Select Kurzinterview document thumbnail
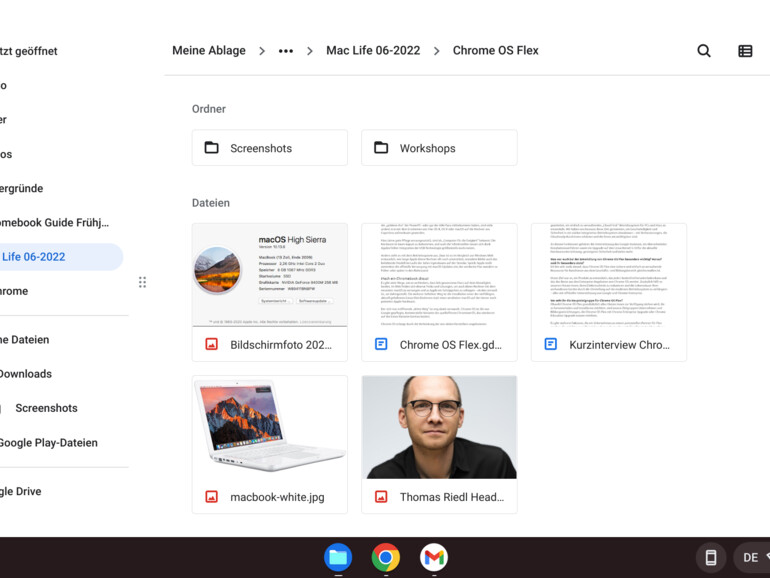 point(608,275)
